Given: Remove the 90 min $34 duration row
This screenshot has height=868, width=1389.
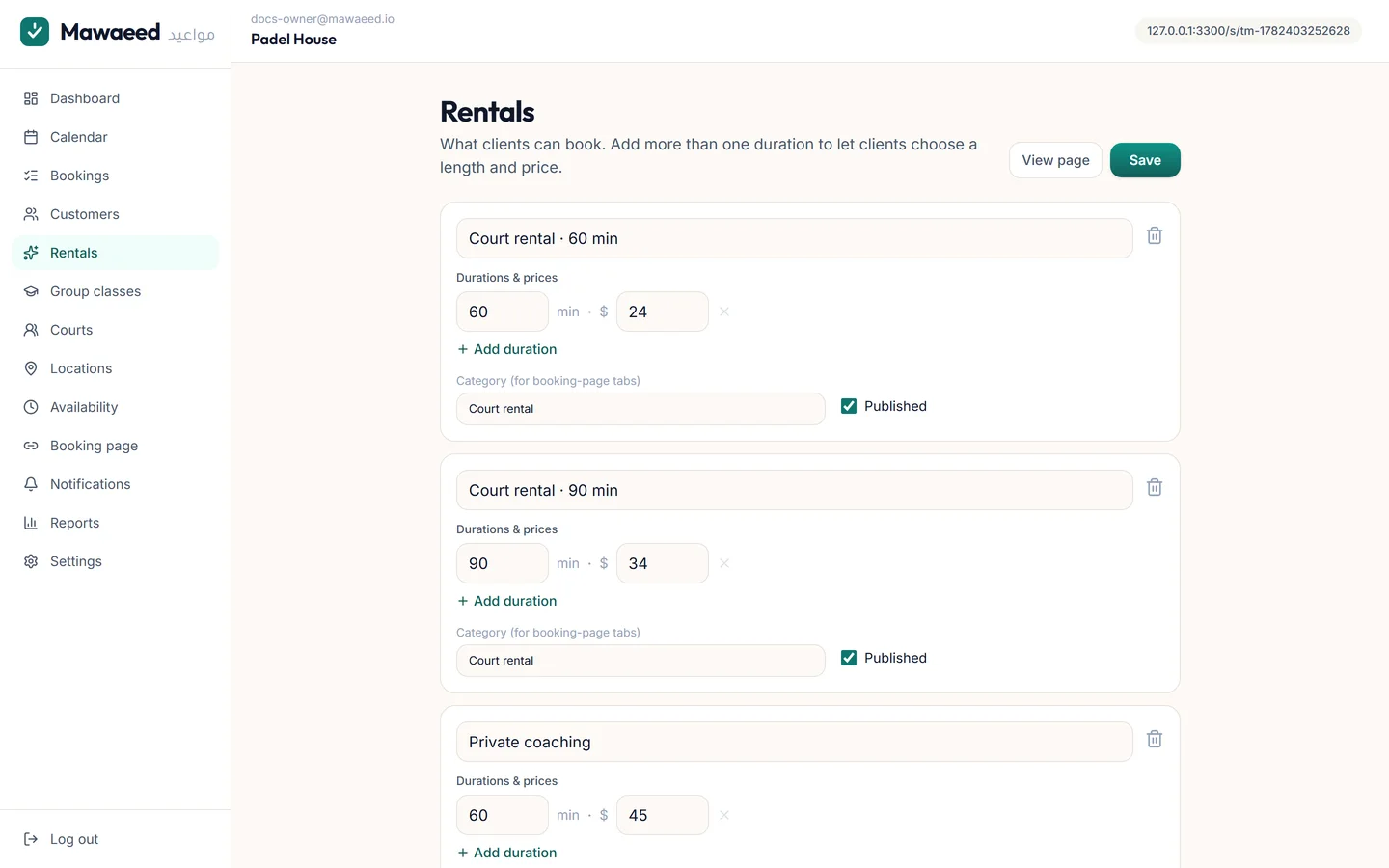Looking at the screenshot, I should pyautogui.click(x=724, y=563).
